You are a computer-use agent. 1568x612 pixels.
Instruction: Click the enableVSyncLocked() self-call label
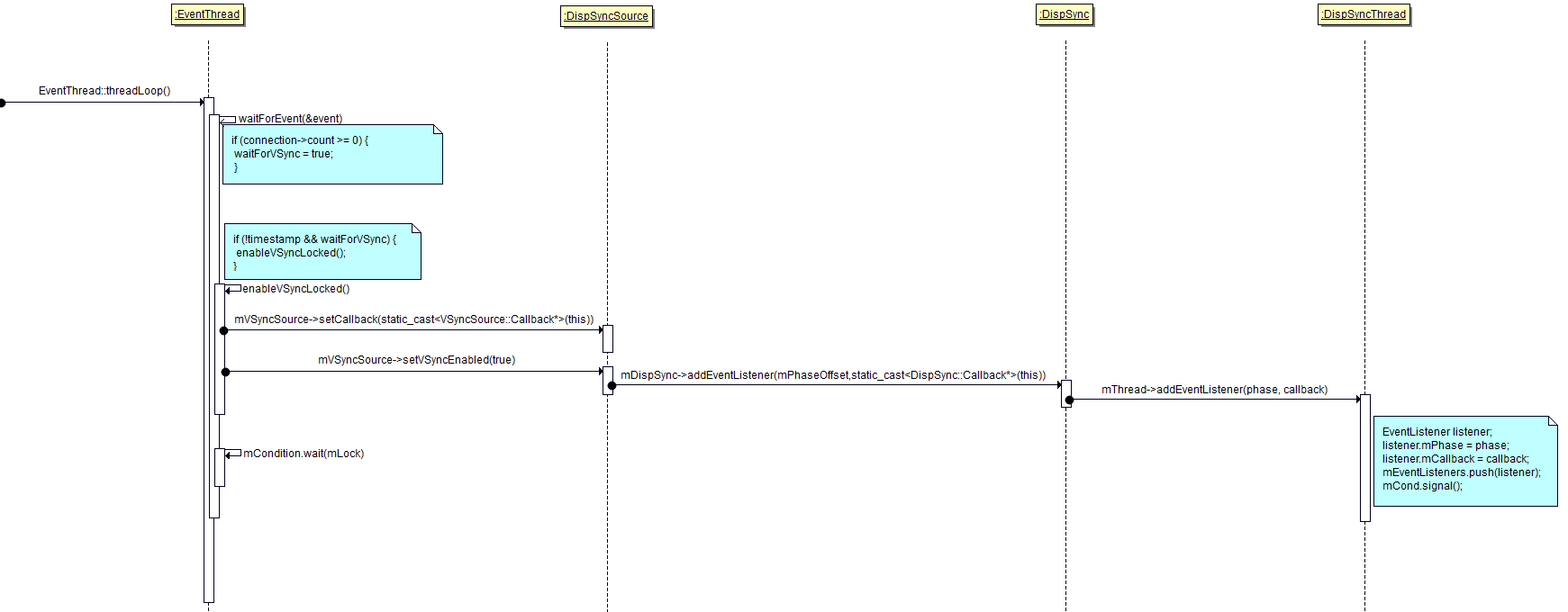295,289
